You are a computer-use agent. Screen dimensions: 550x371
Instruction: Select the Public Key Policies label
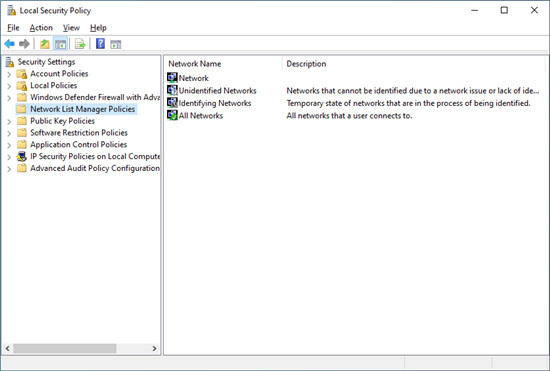(62, 121)
